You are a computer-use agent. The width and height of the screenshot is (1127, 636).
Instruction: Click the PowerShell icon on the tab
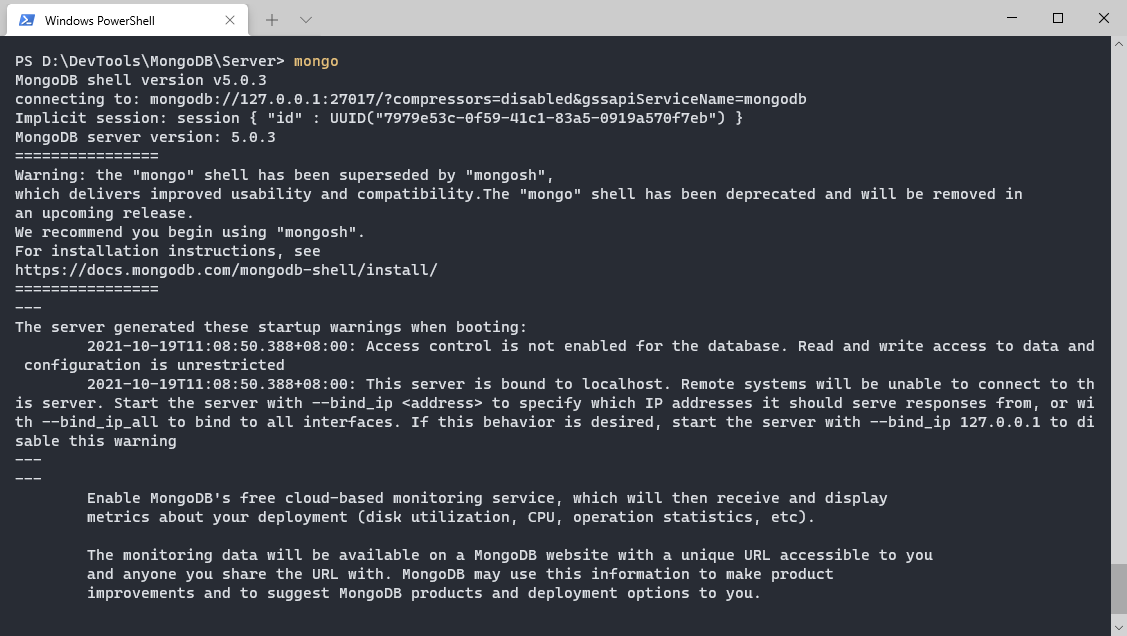[27, 20]
